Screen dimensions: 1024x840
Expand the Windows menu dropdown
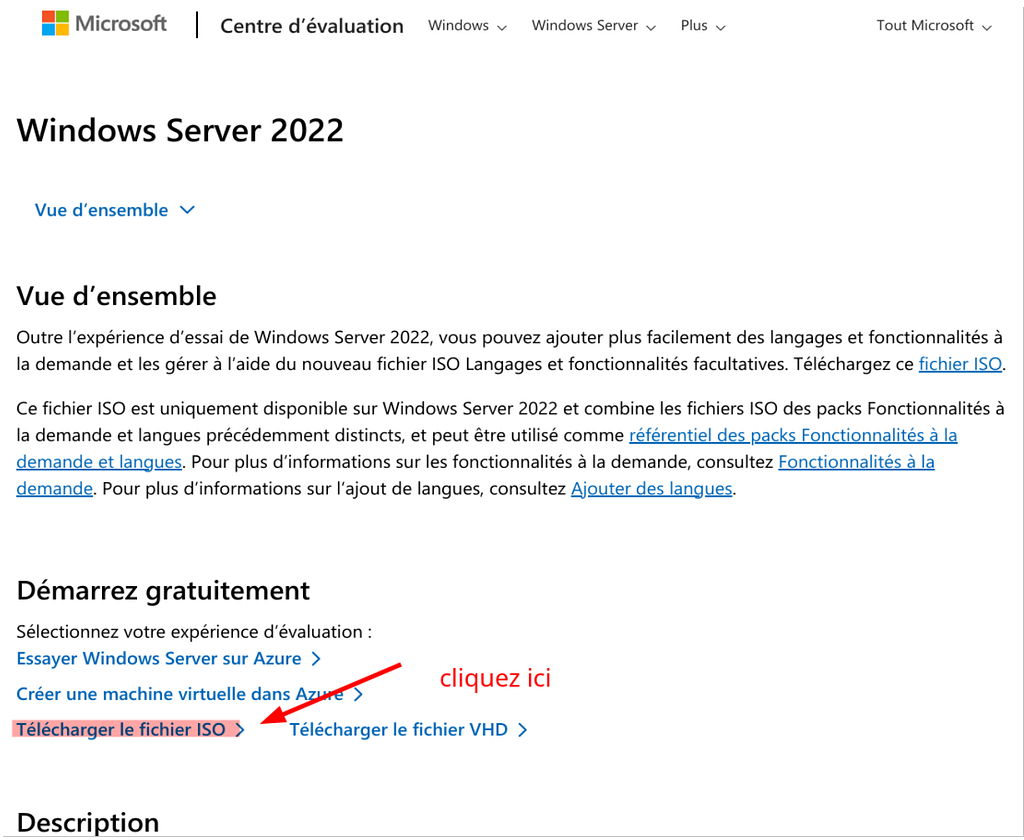click(467, 26)
